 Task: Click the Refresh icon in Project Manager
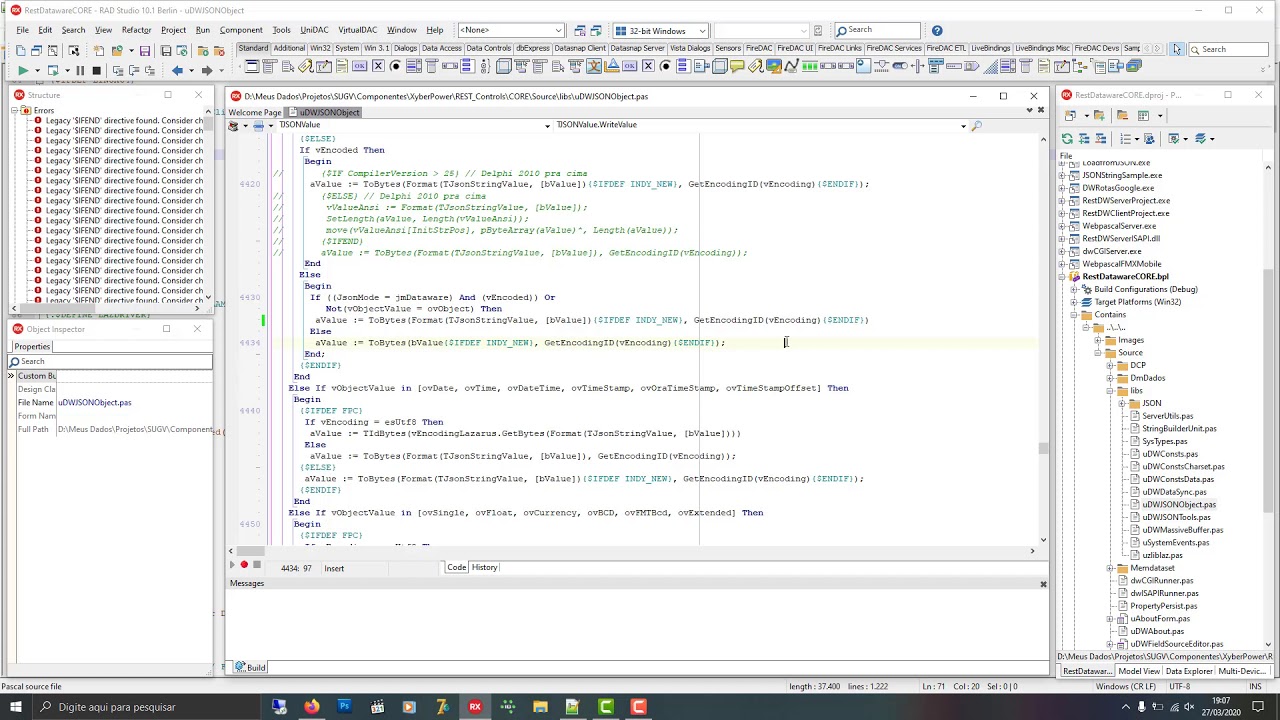(1068, 139)
